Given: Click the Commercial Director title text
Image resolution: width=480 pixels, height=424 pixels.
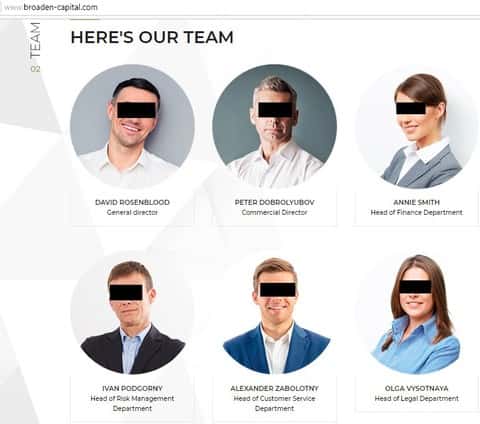Looking at the screenshot, I should [274, 212].
